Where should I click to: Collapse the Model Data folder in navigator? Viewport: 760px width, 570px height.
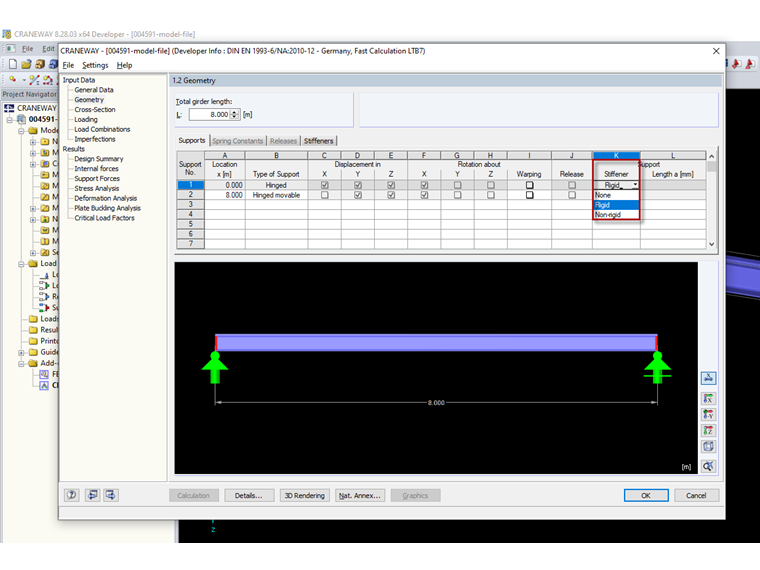[21, 130]
